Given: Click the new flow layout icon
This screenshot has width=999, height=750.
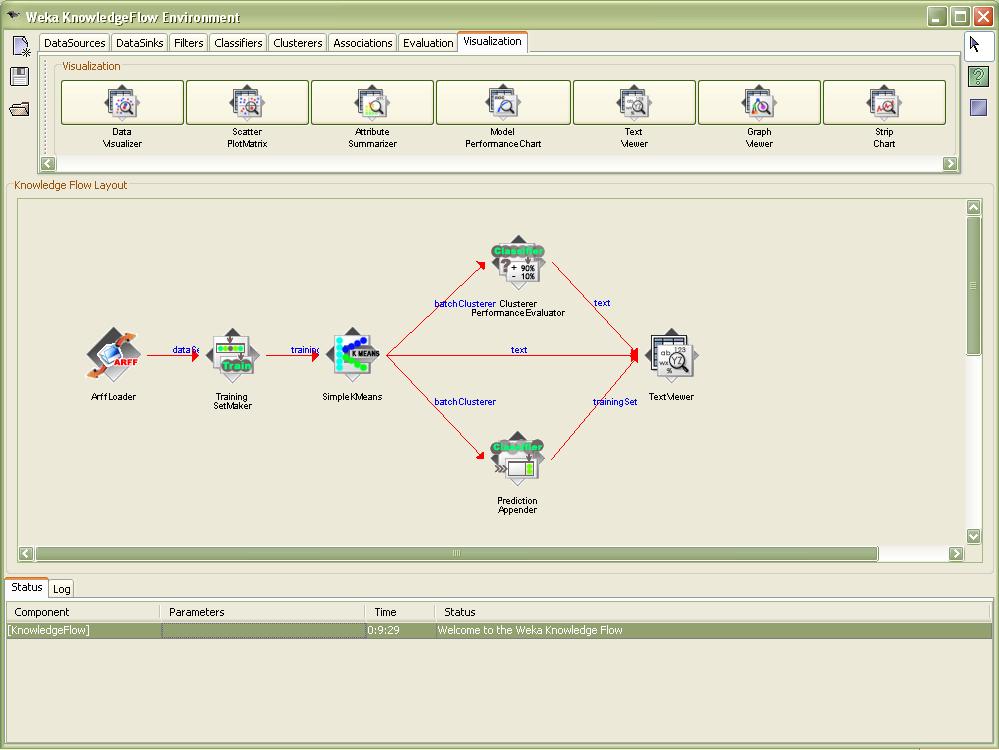Looking at the screenshot, I should [20, 46].
